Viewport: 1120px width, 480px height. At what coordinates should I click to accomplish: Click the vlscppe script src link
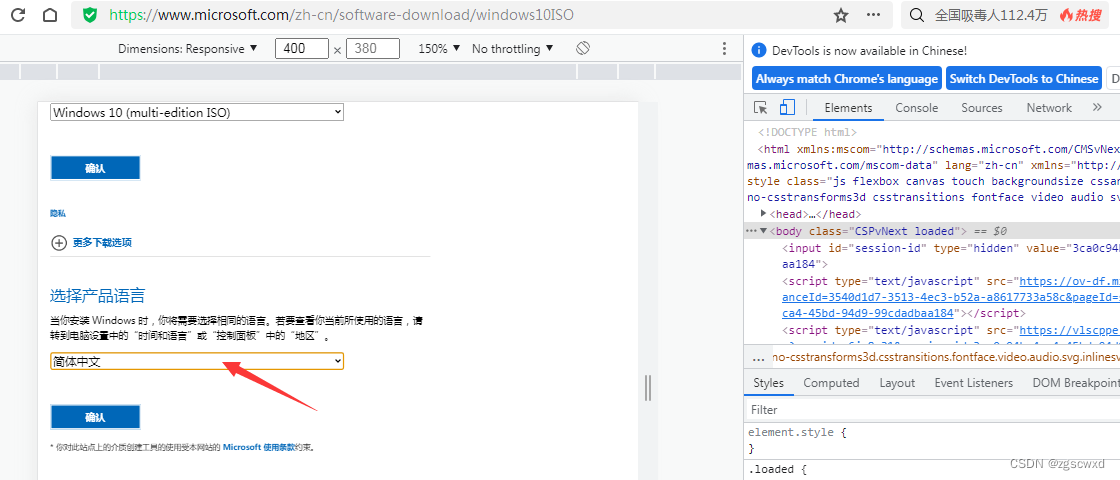(x=1069, y=330)
